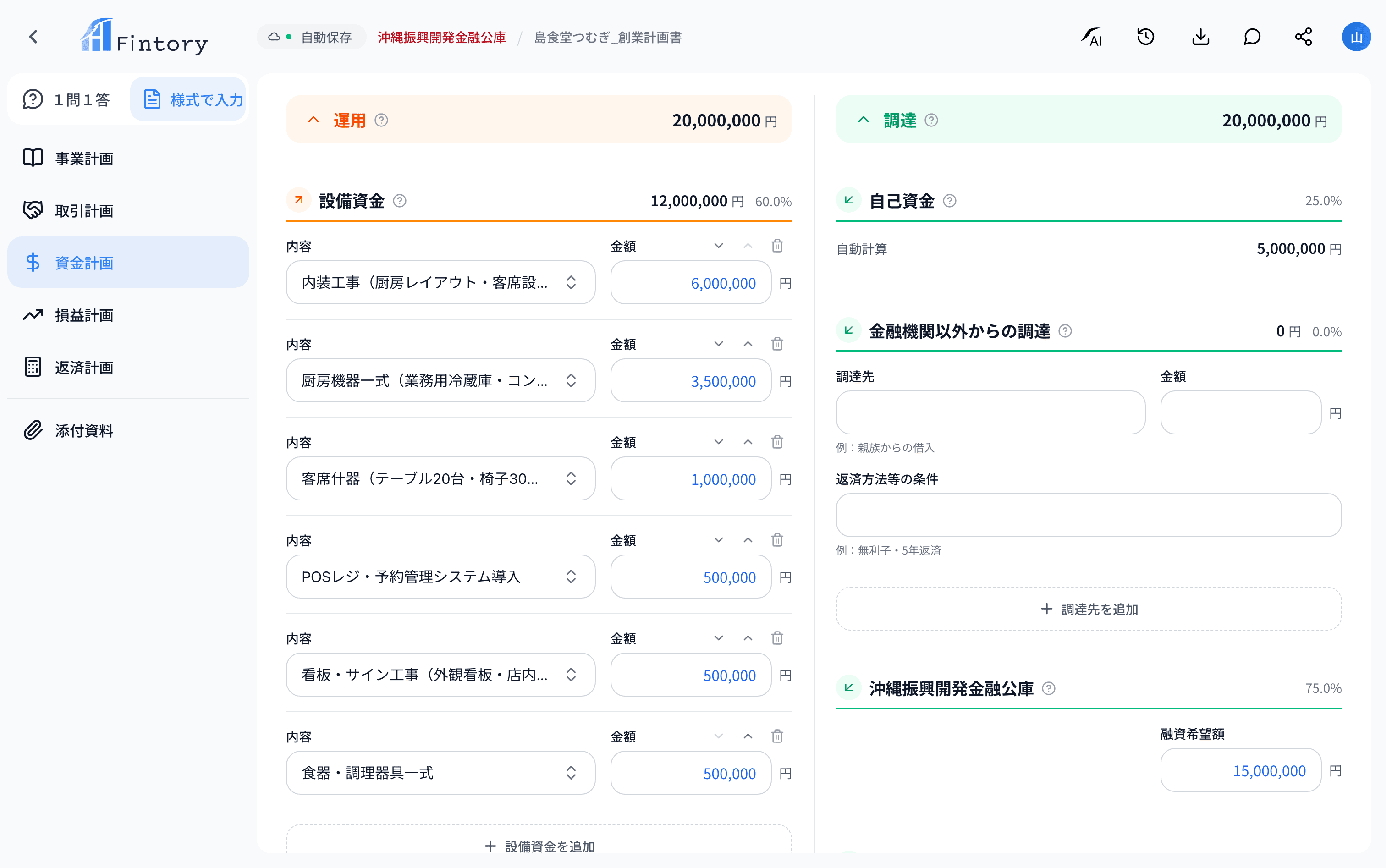Open the AI assistant feather icon
This screenshot has width=1386, height=868.
click(x=1091, y=37)
